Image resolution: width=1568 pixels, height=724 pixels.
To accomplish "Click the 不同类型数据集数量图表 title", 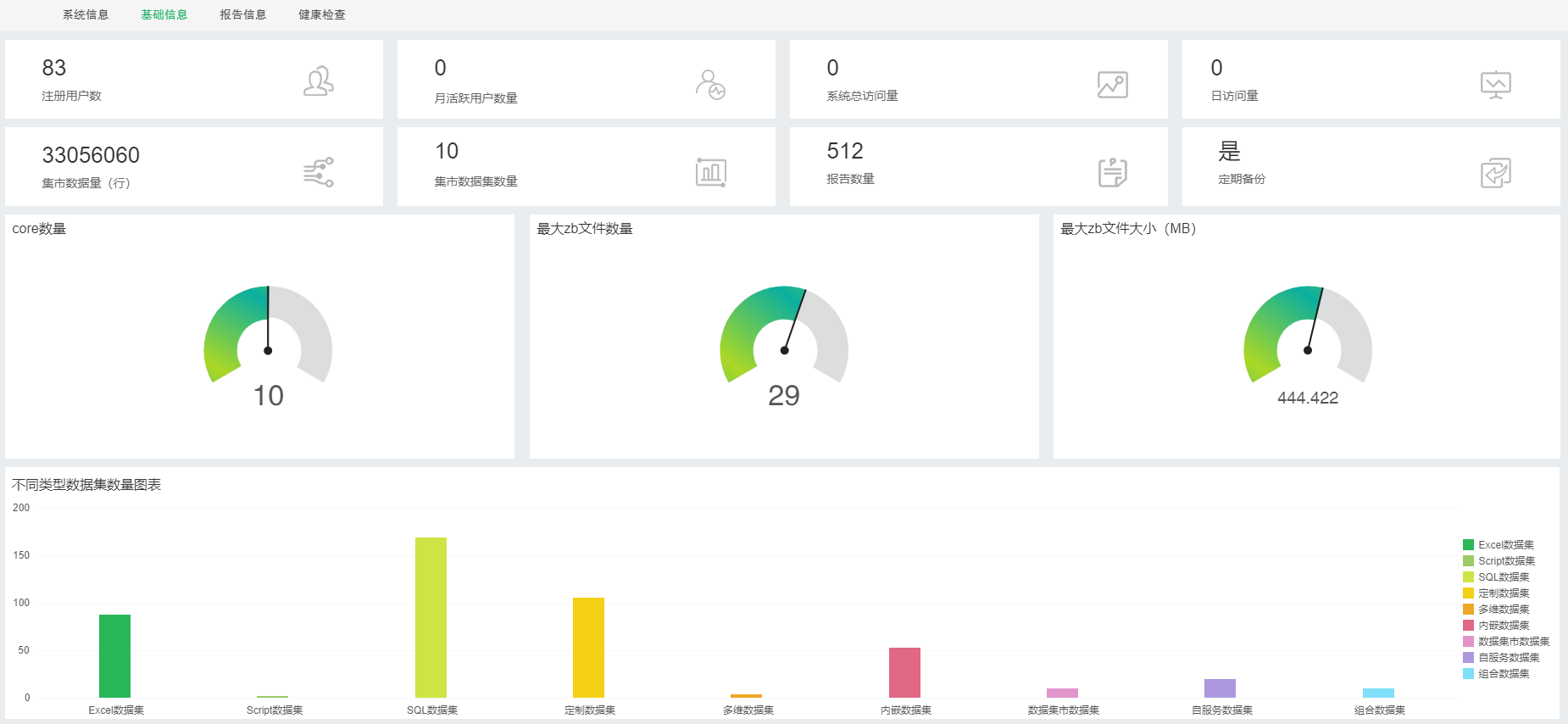I will (x=86, y=485).
